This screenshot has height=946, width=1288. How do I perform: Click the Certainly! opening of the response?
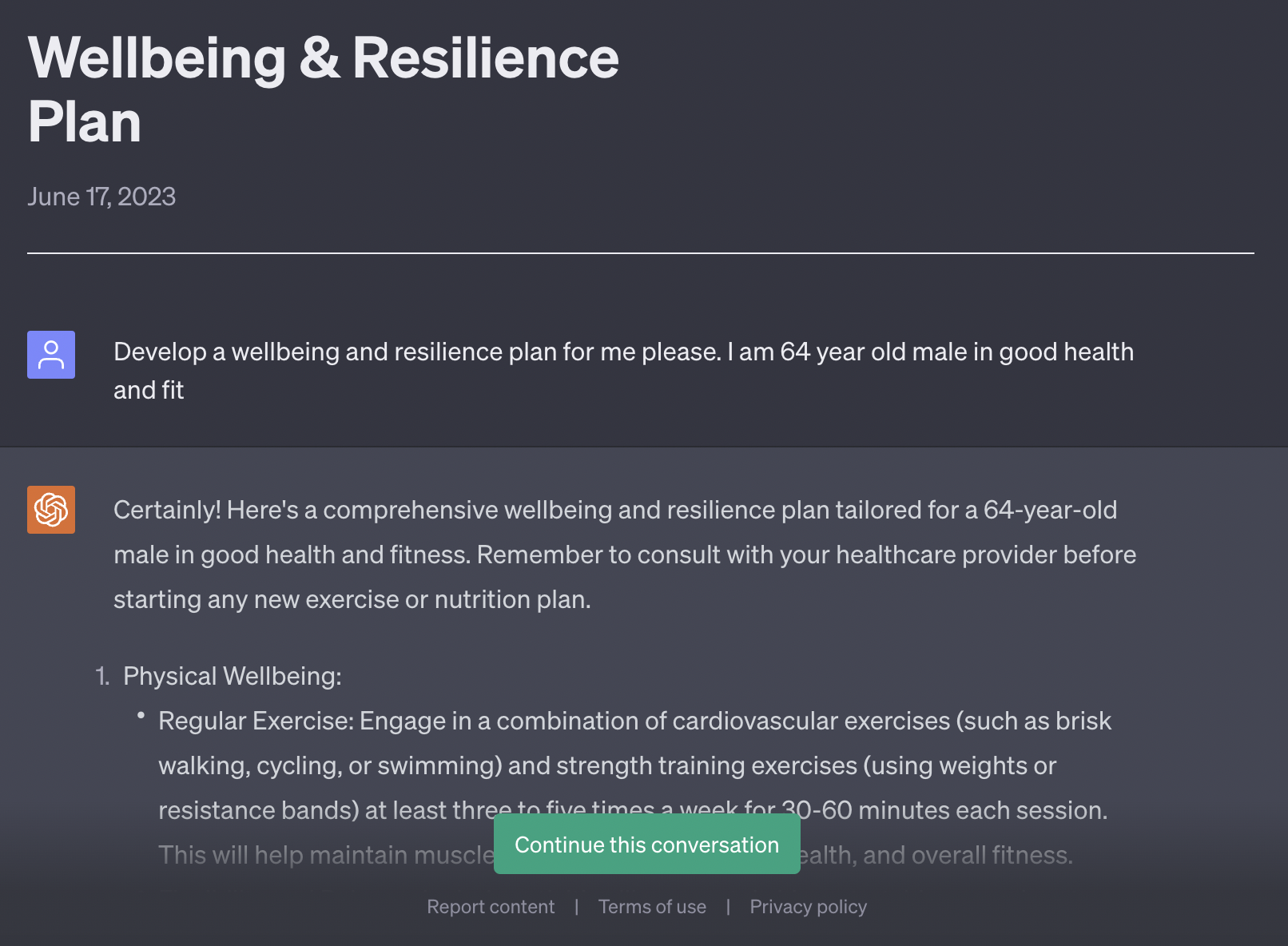166,510
